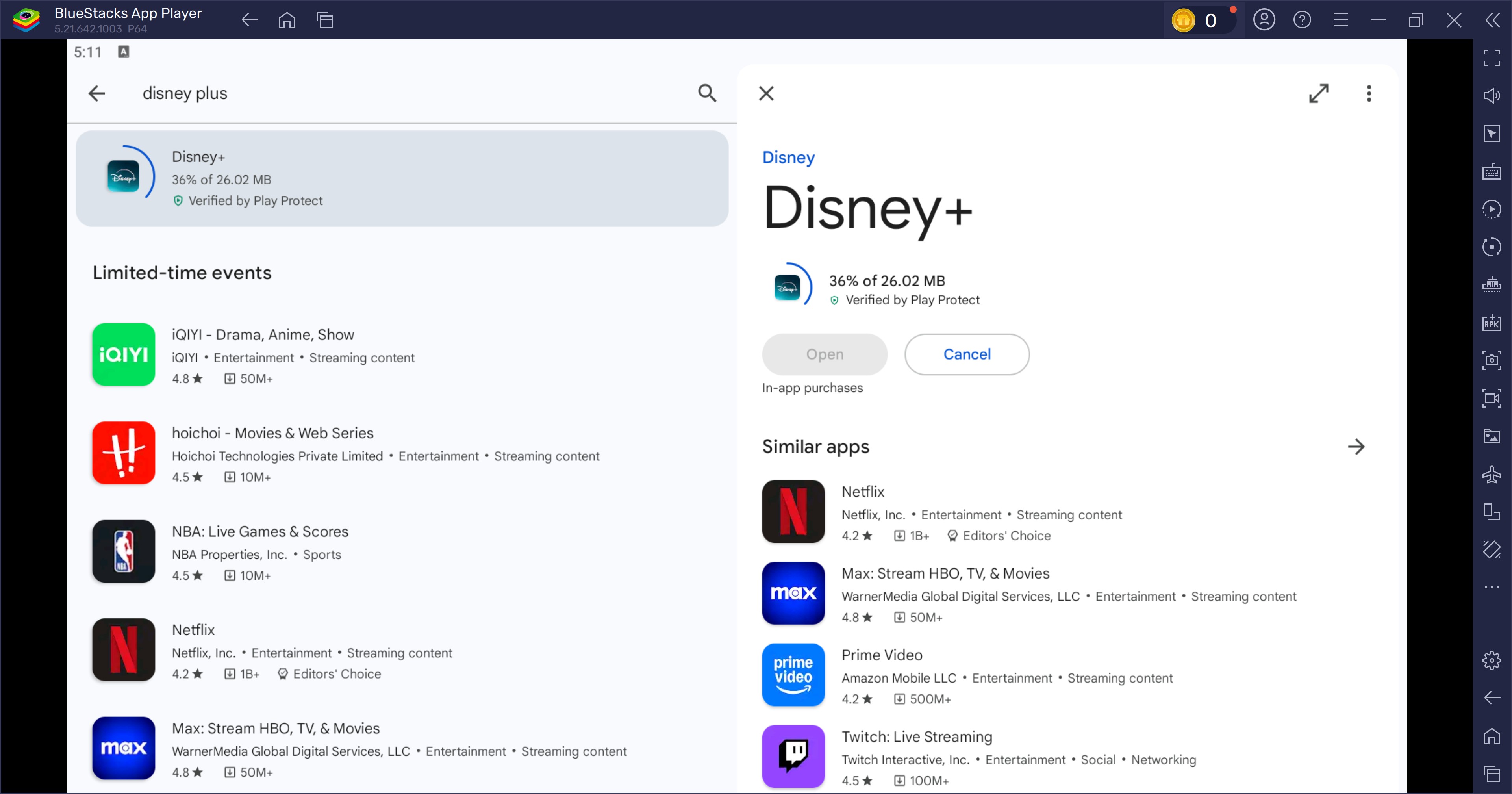Image resolution: width=1512 pixels, height=794 pixels.
Task: Click the search magnifier icon
Action: point(707,93)
